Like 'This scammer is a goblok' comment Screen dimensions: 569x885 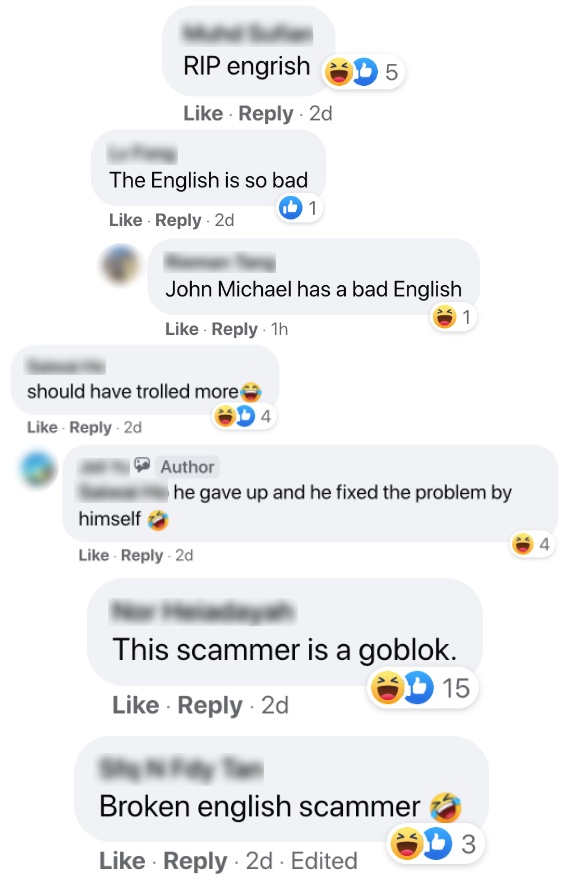pos(135,705)
